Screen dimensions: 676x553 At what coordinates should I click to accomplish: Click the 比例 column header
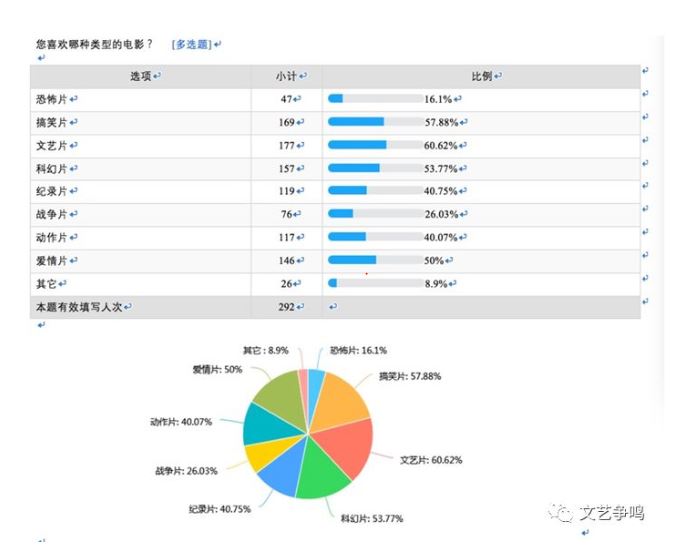(481, 76)
